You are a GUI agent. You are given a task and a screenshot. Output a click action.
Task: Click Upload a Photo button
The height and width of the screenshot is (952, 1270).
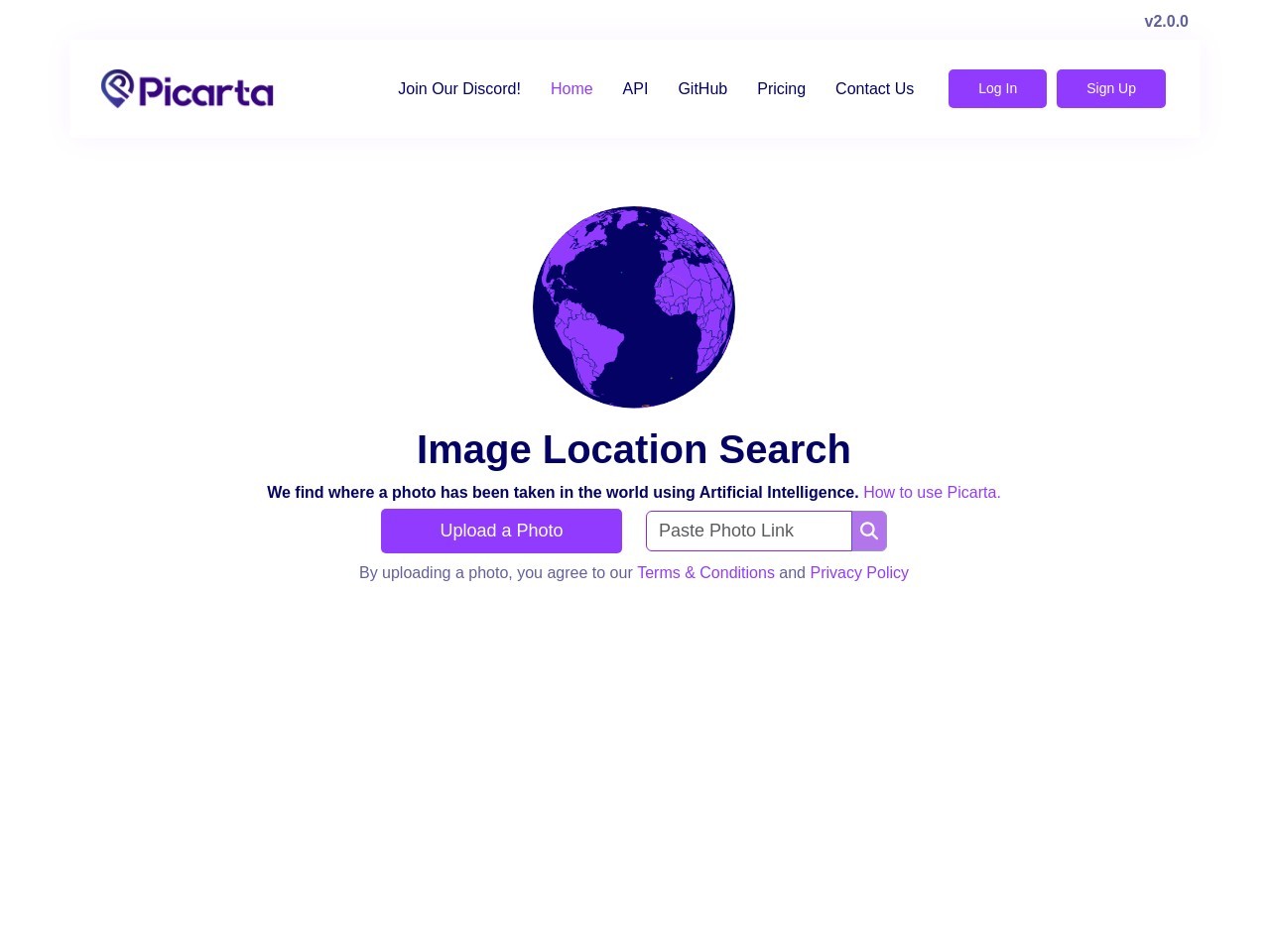tap(501, 531)
